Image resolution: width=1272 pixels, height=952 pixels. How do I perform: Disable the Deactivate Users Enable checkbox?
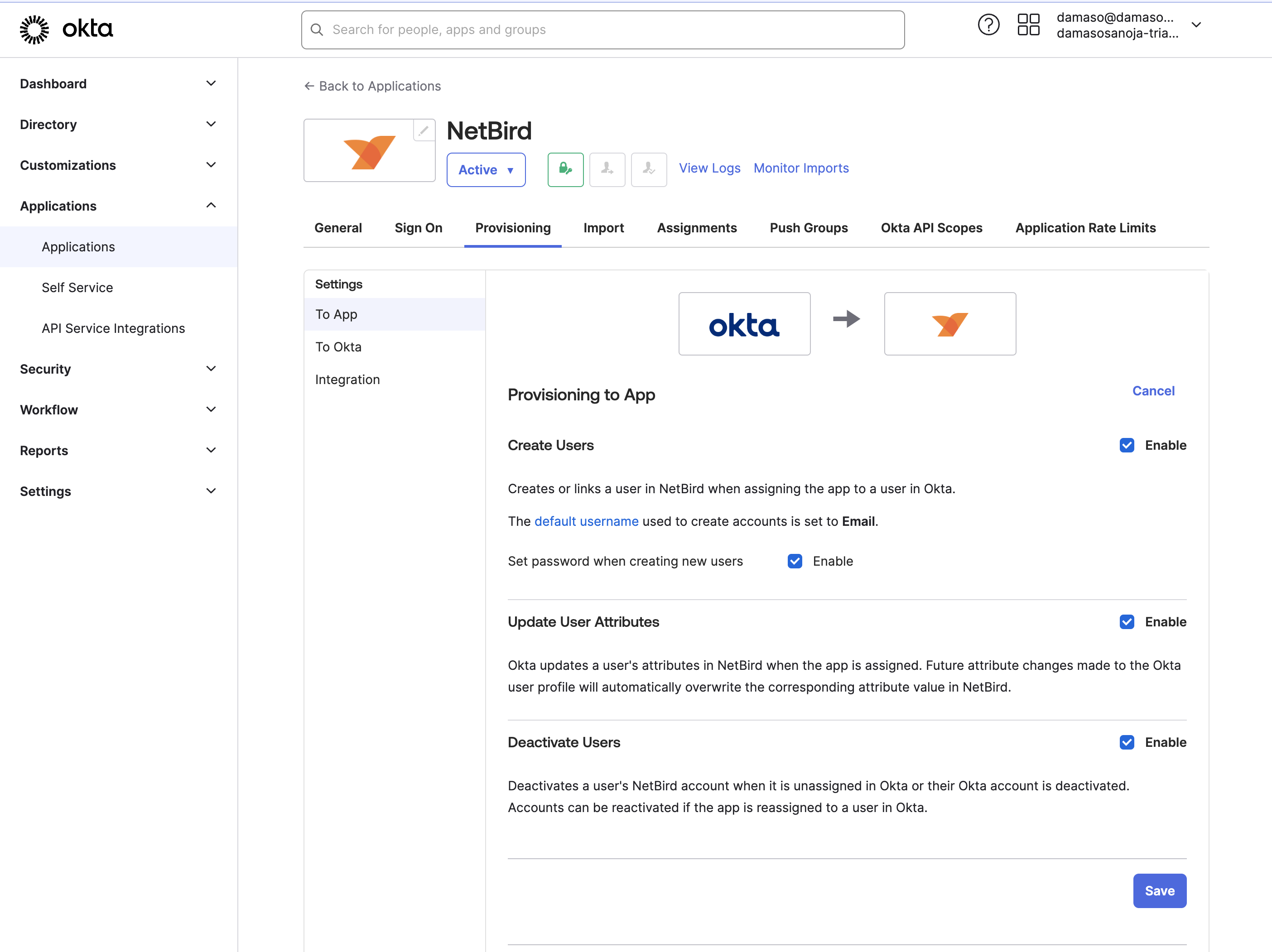tap(1127, 742)
